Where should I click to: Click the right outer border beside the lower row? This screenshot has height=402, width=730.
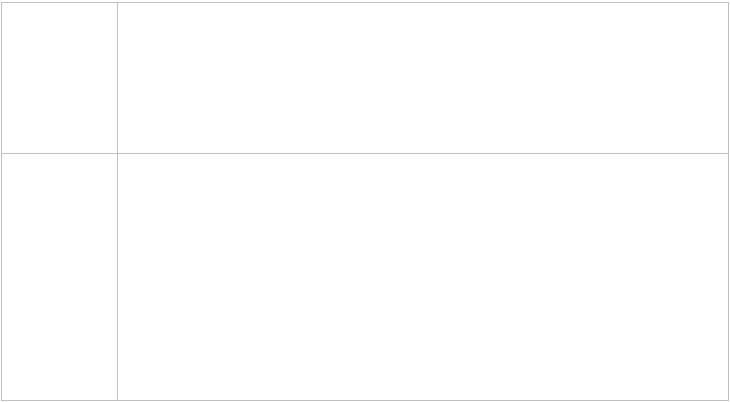(729, 277)
